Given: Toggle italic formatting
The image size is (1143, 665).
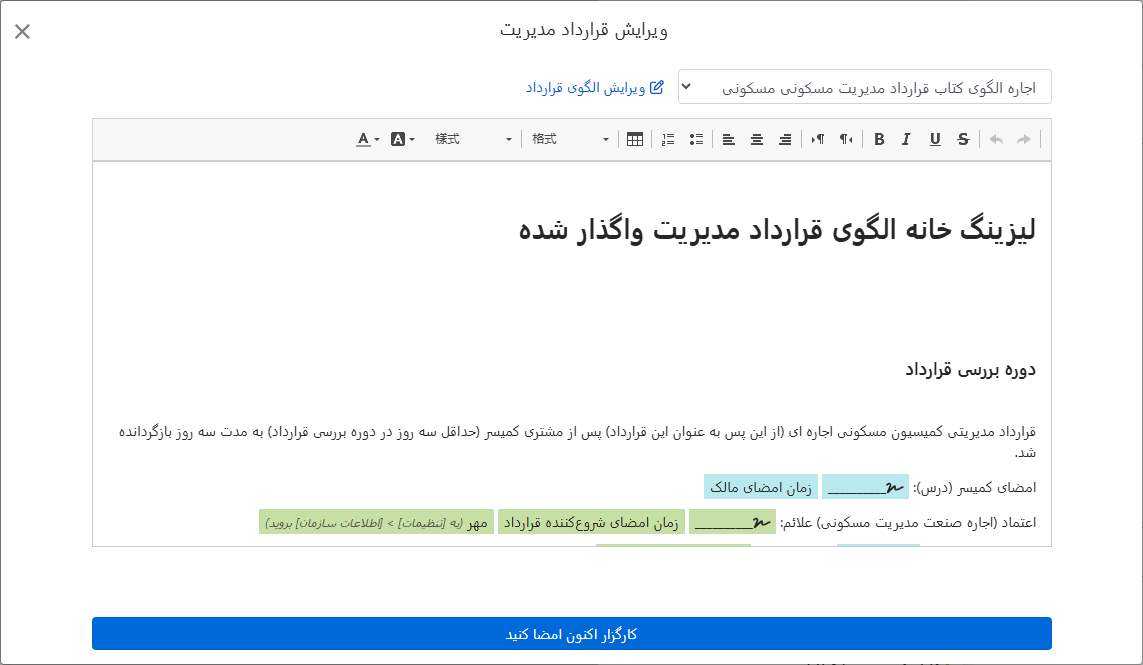Looking at the screenshot, I should tap(906, 139).
